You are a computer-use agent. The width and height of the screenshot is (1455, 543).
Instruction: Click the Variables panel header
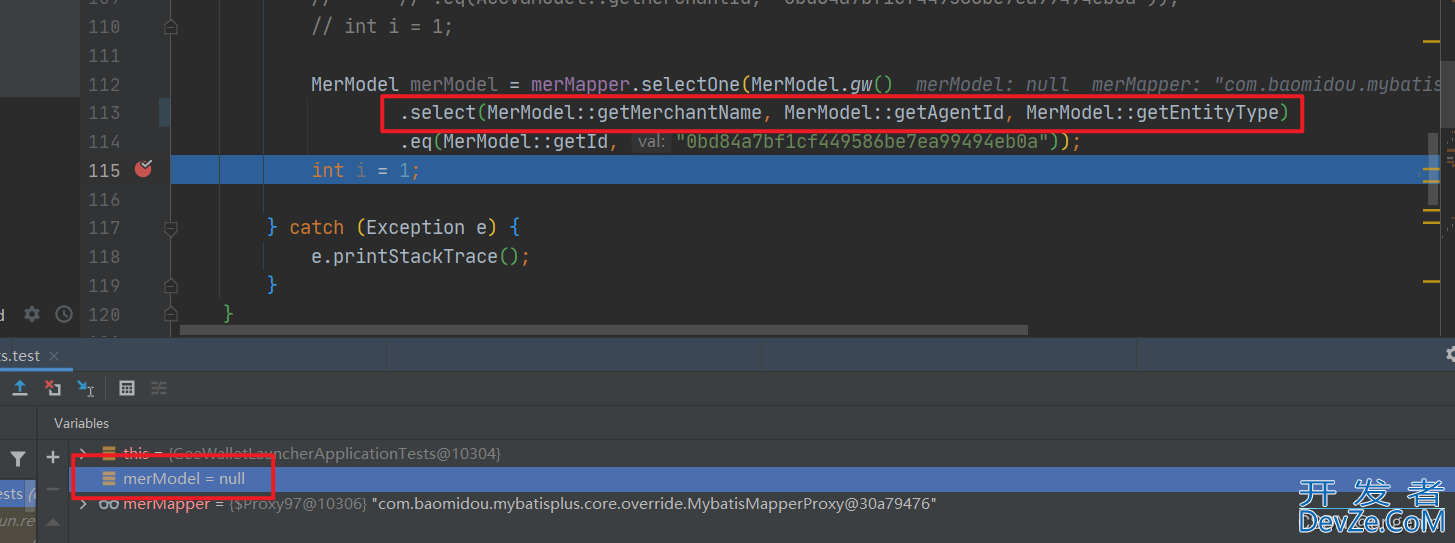(82, 423)
